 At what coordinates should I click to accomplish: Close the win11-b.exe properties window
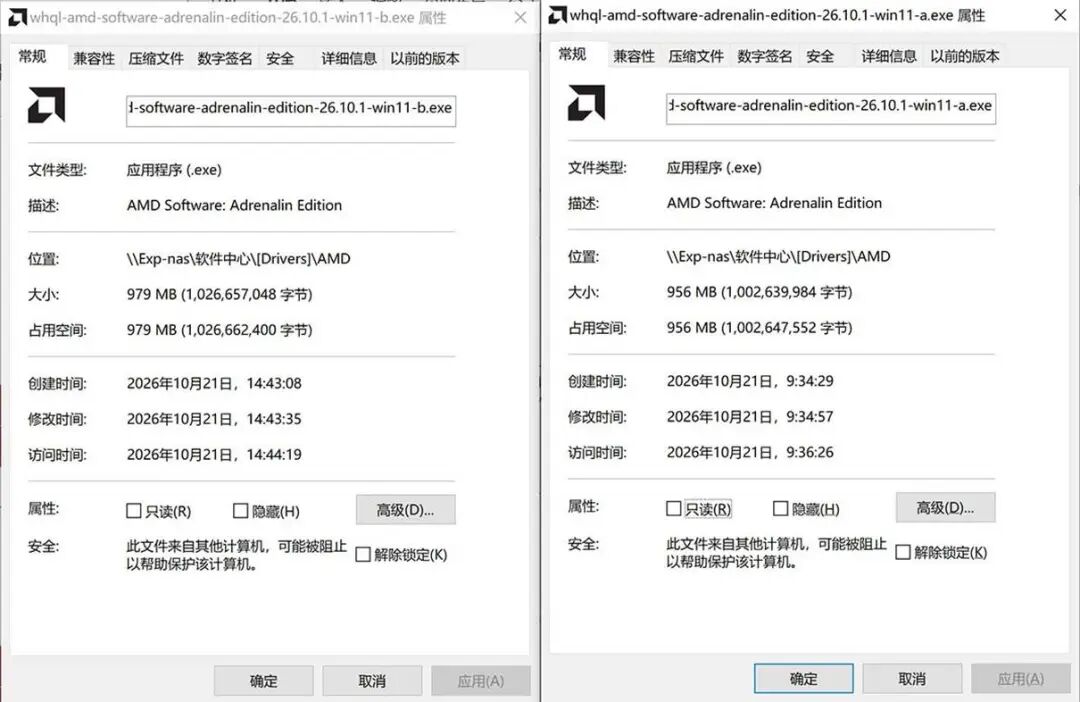pyautogui.click(x=521, y=17)
